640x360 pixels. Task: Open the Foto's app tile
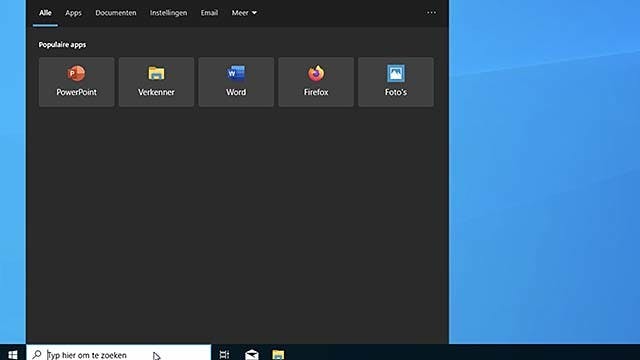pyautogui.click(x=396, y=82)
